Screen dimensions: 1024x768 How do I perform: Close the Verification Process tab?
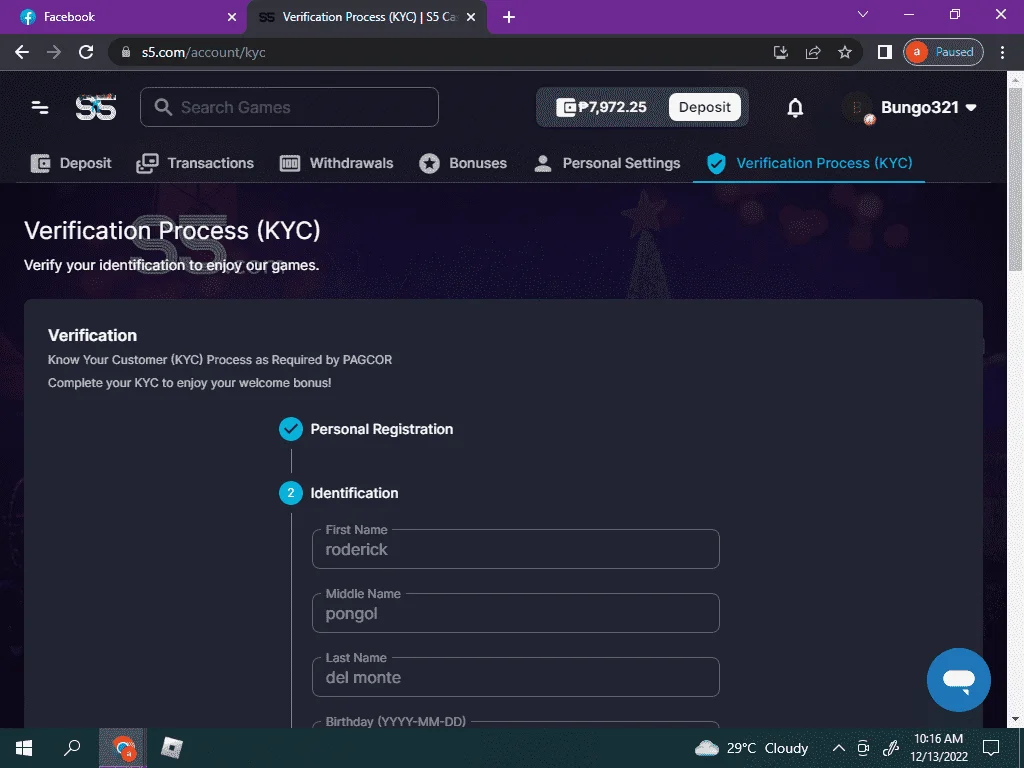click(x=471, y=17)
